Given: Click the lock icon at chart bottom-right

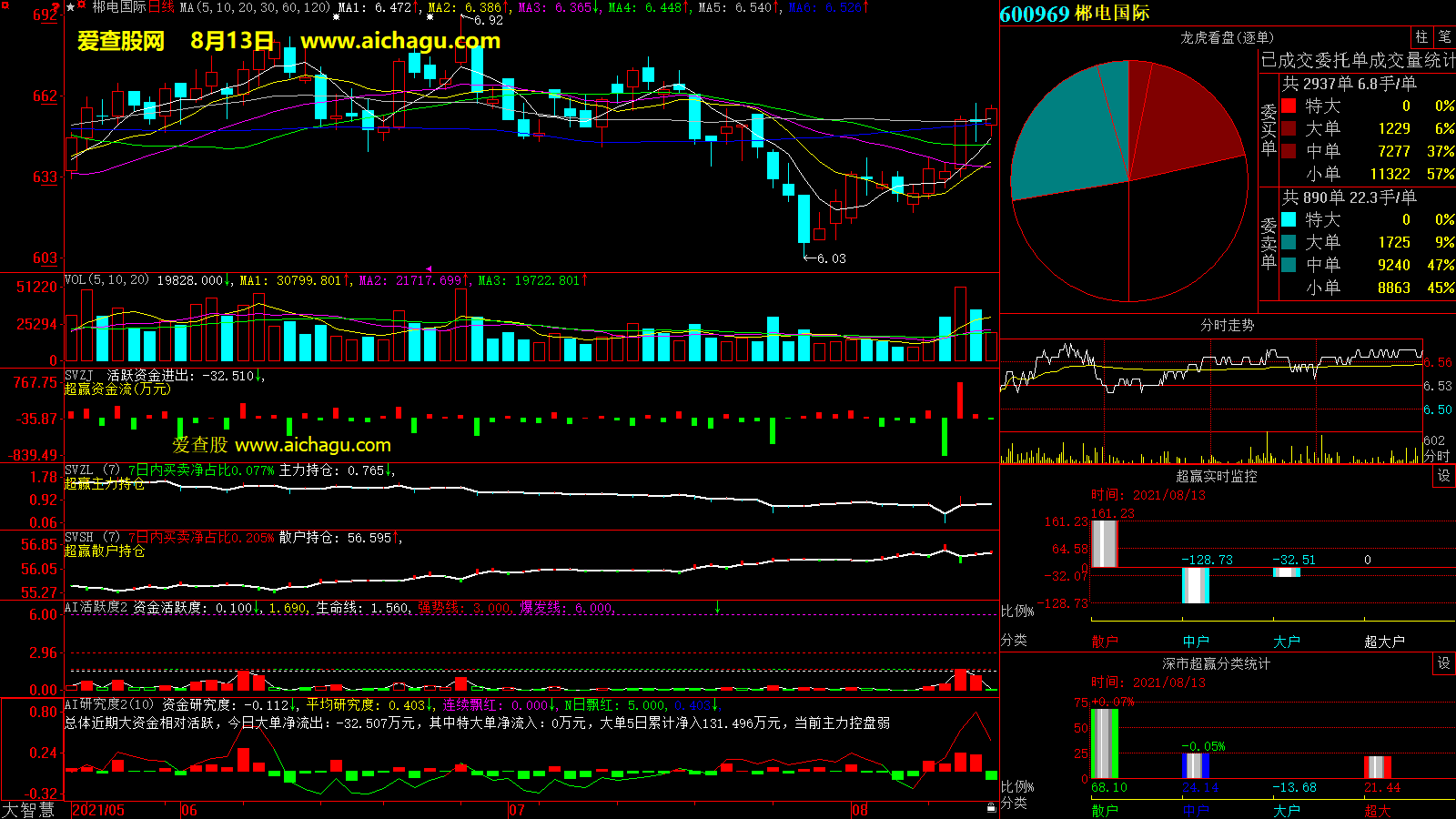Looking at the screenshot, I should [991, 807].
